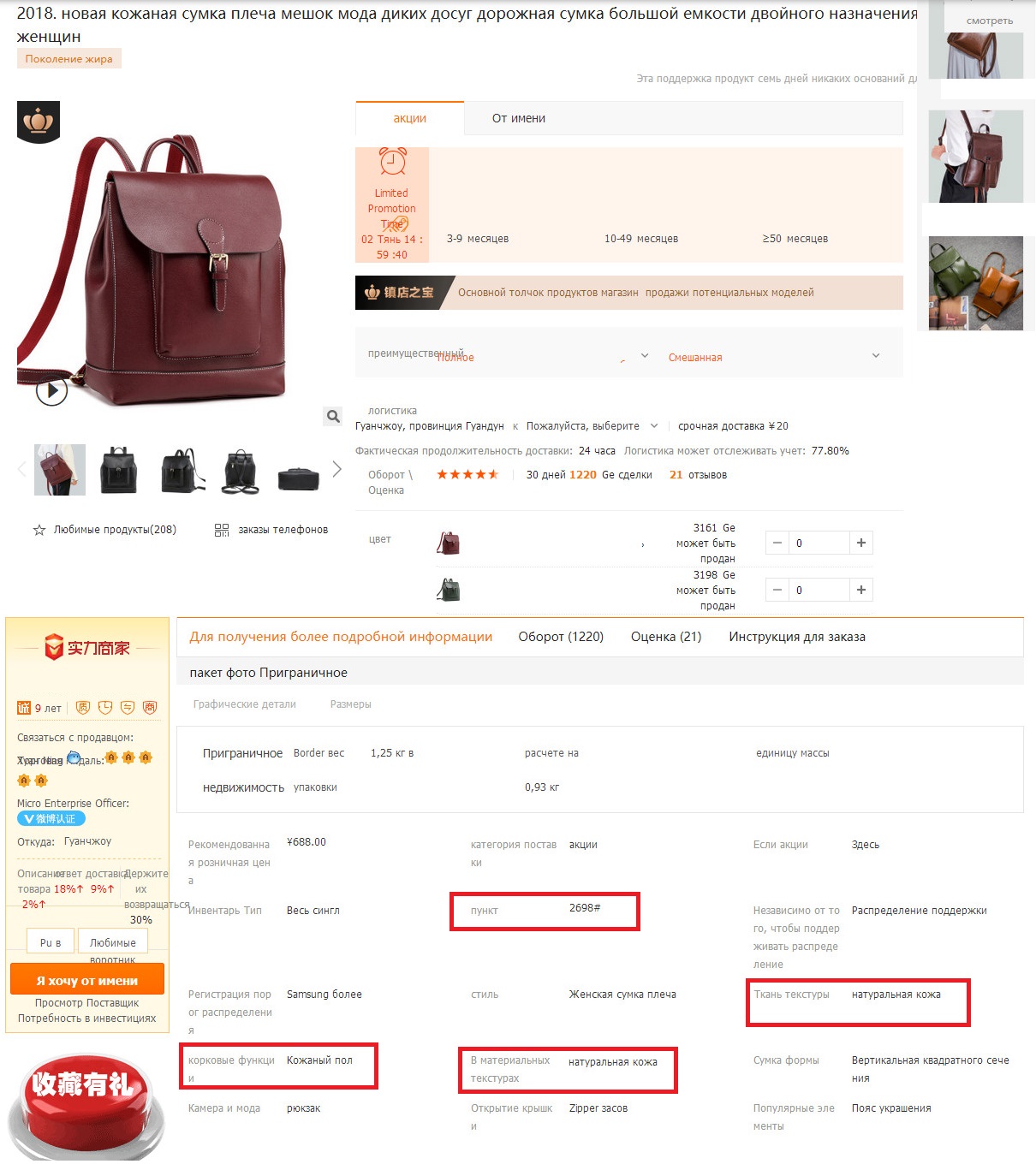The height and width of the screenshot is (1164, 1036).
Task: Decrease quantity for the green backpack
Action: click(777, 590)
